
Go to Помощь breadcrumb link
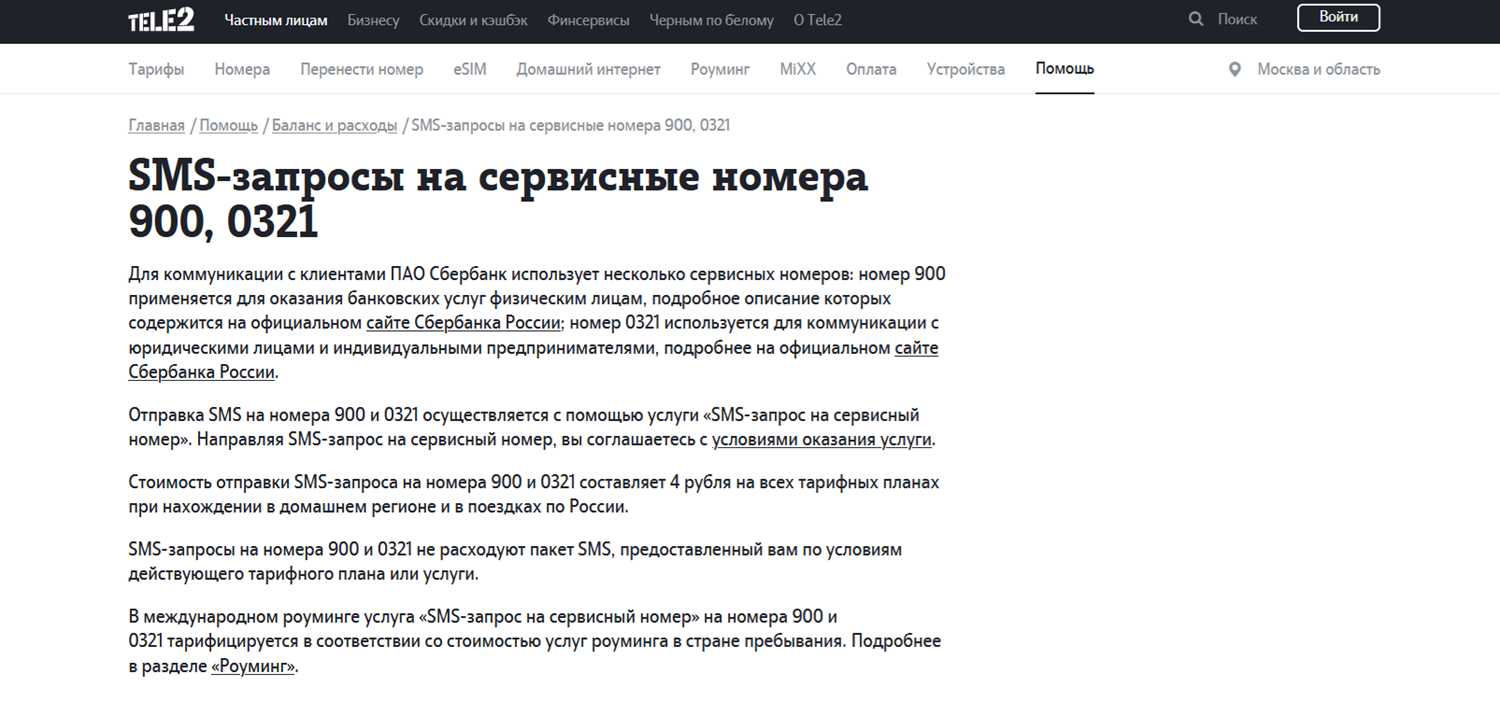click(228, 125)
